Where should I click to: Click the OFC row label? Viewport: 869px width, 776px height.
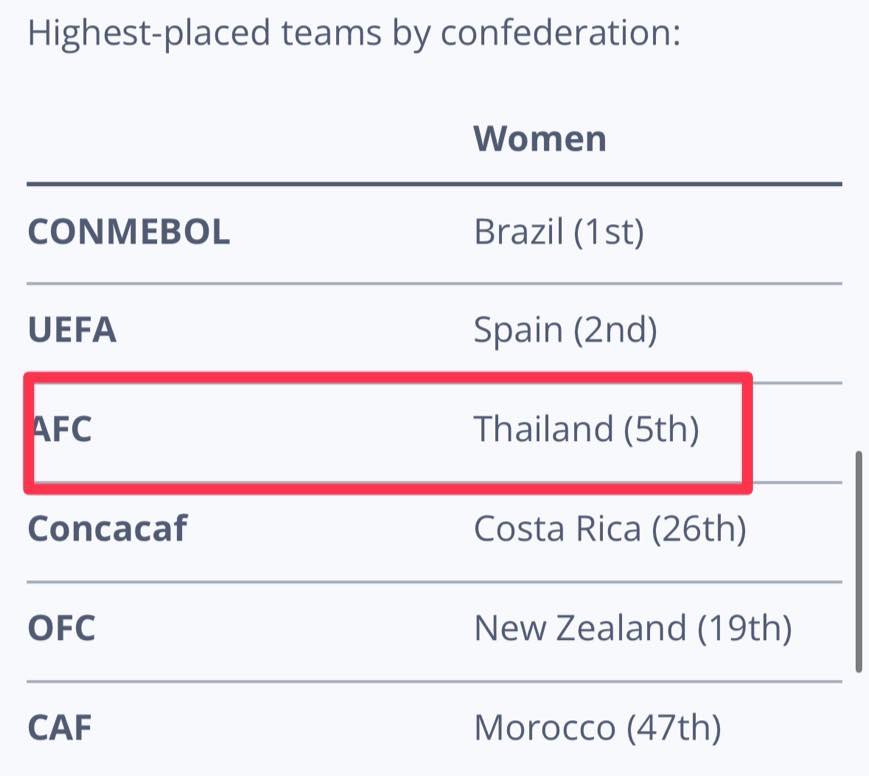coord(62,629)
